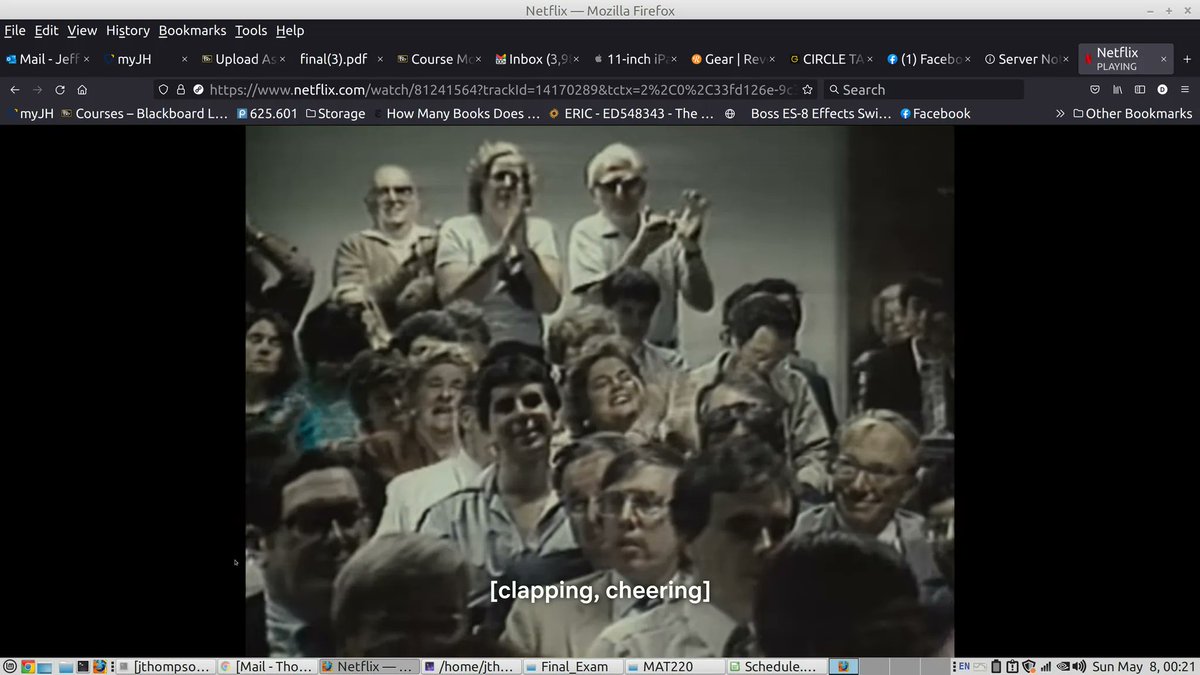Go back to the previous page
Image resolution: width=1200 pixels, height=675 pixels.
pyautogui.click(x=14, y=89)
